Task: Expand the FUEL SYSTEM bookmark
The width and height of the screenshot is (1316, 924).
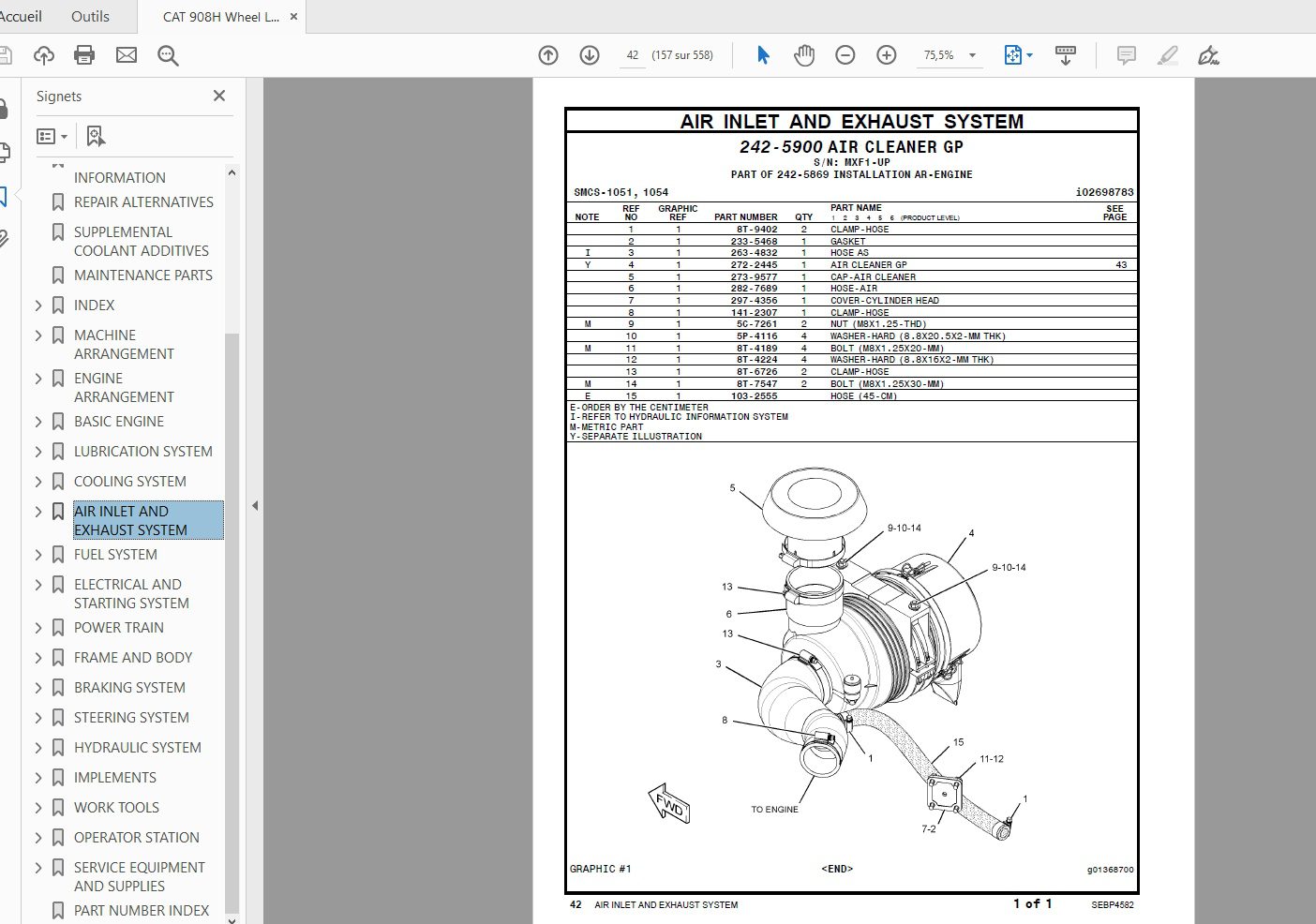Action: point(37,554)
